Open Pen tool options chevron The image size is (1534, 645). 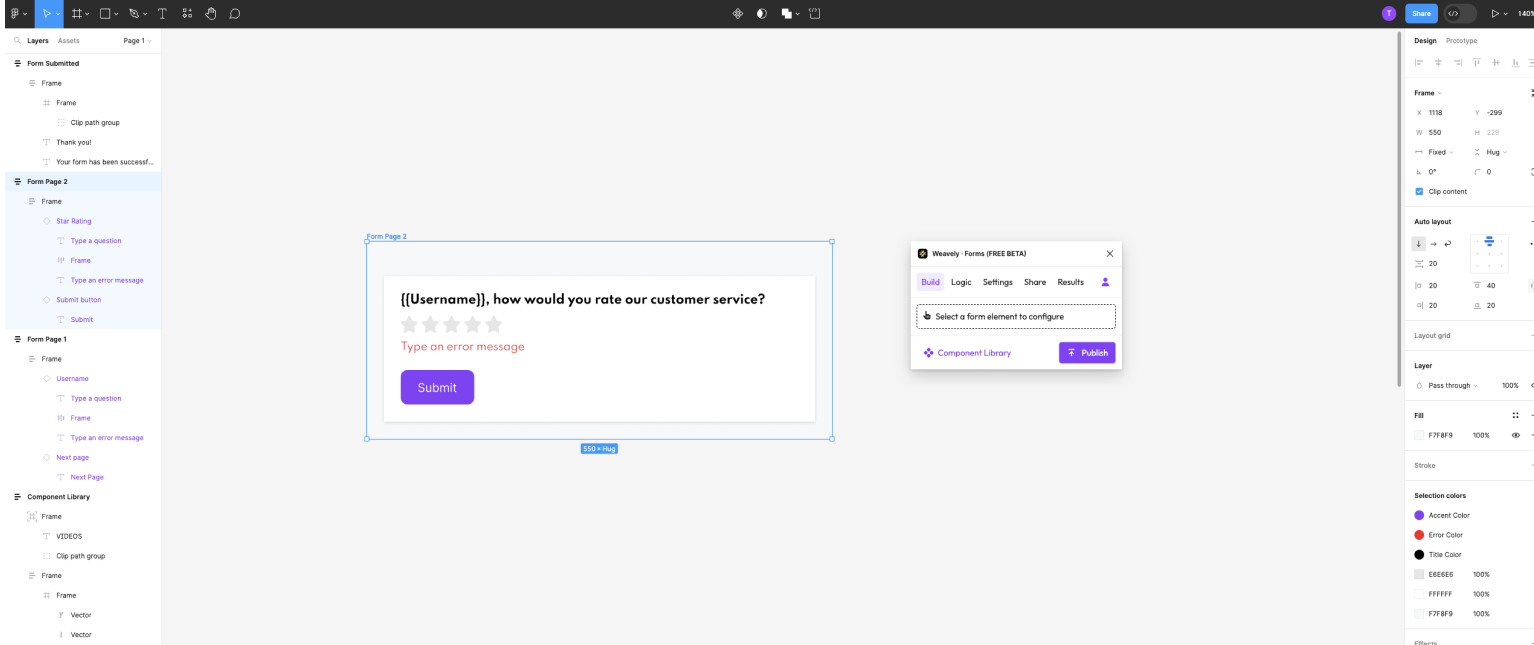(x=146, y=14)
